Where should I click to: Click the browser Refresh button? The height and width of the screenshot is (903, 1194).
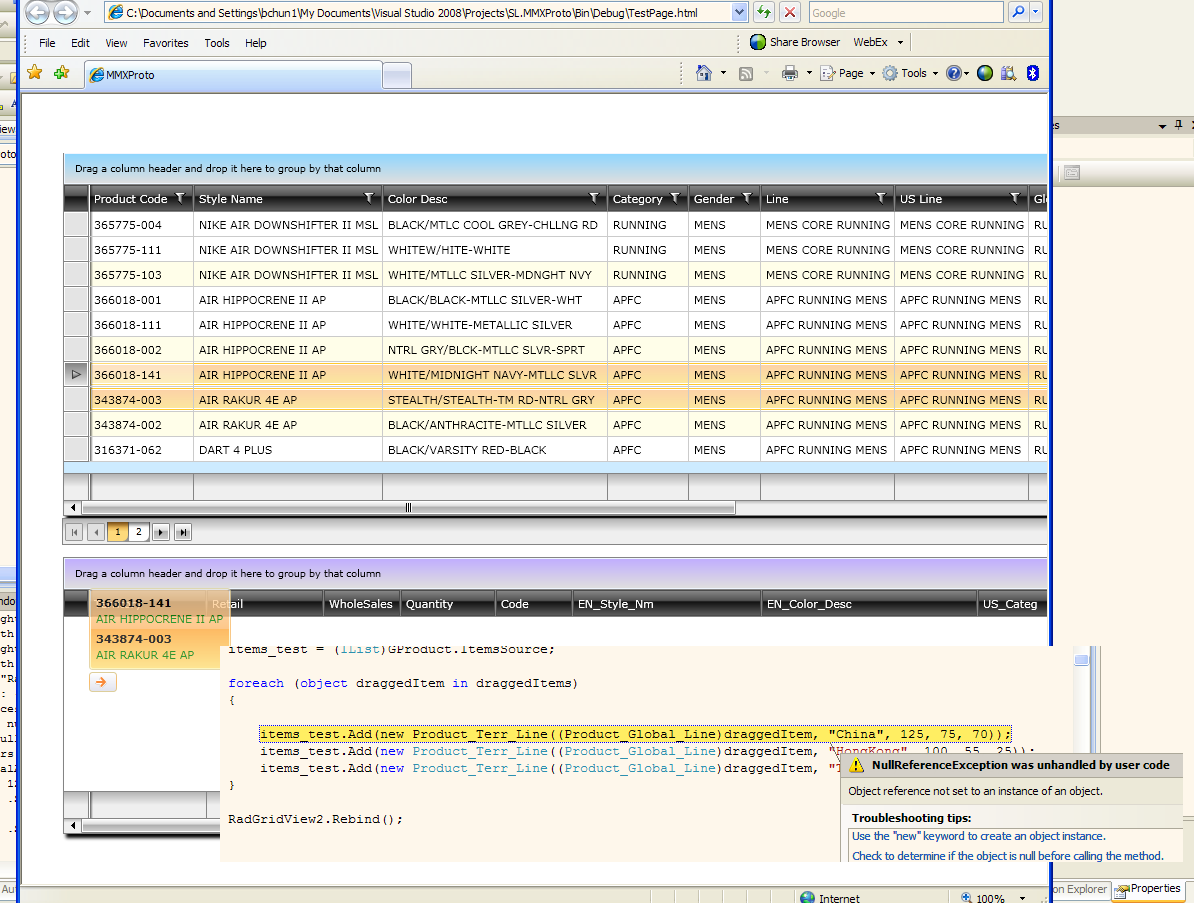coord(764,12)
